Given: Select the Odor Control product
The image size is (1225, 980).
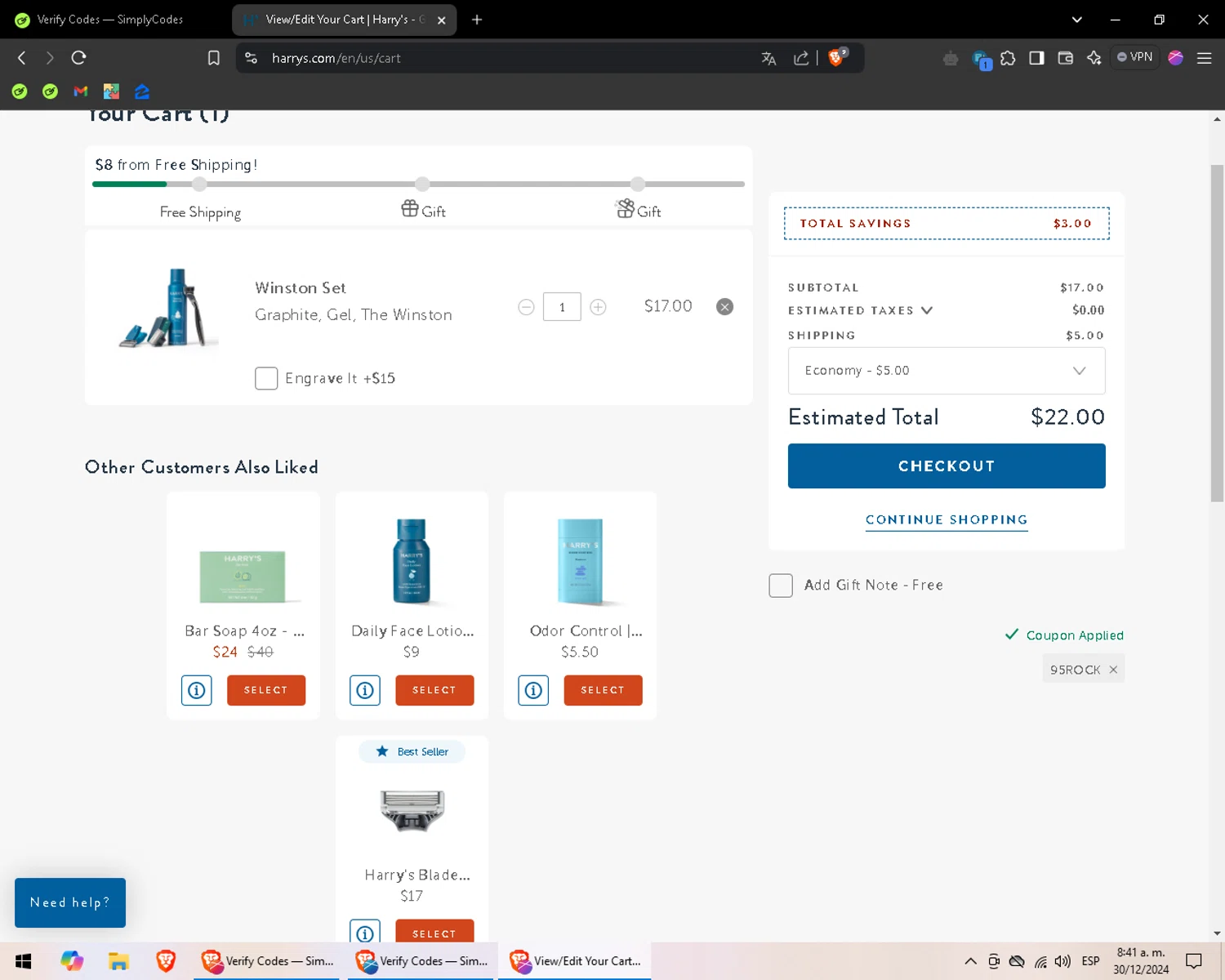Looking at the screenshot, I should (x=603, y=690).
